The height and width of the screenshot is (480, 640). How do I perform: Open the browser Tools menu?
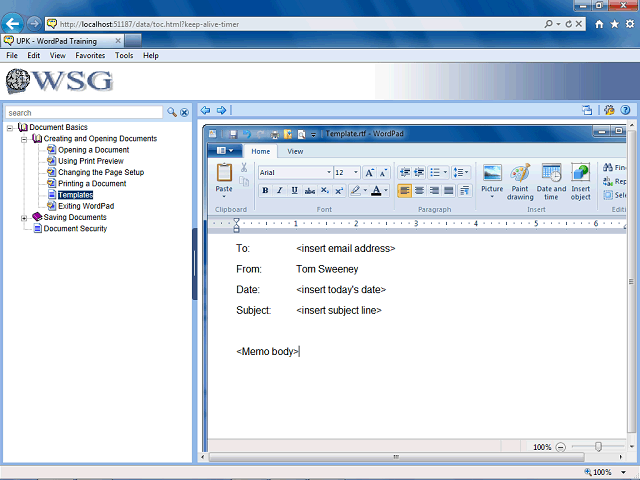(x=124, y=56)
